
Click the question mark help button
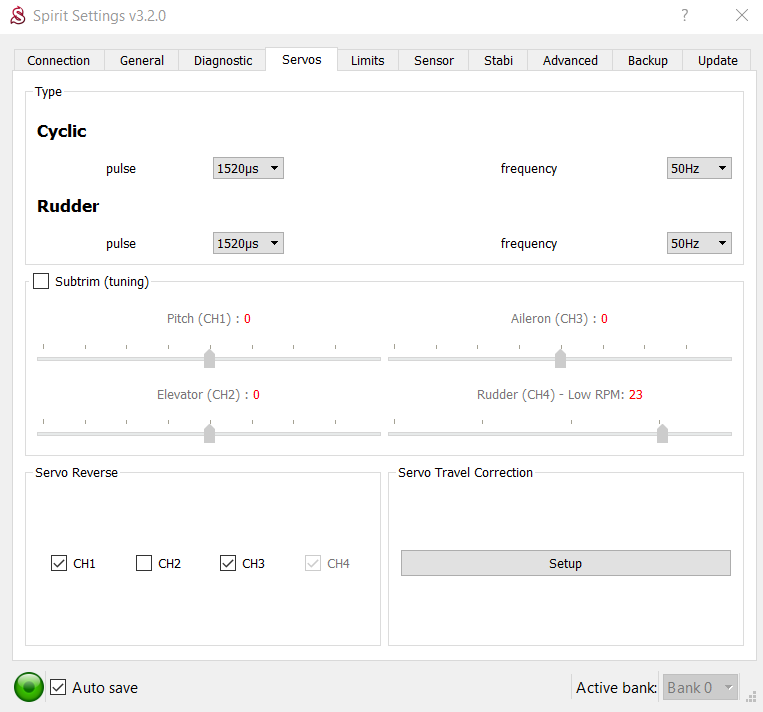point(685,15)
